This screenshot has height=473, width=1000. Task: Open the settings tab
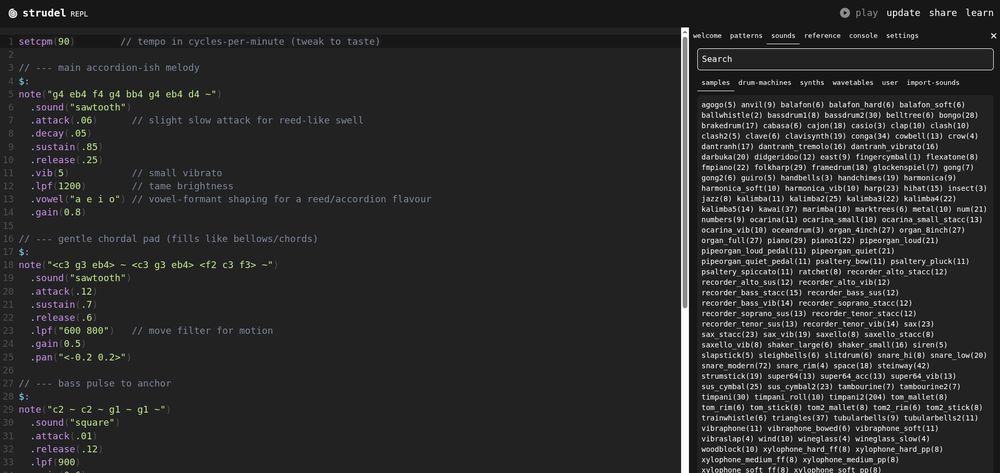[x=902, y=36]
